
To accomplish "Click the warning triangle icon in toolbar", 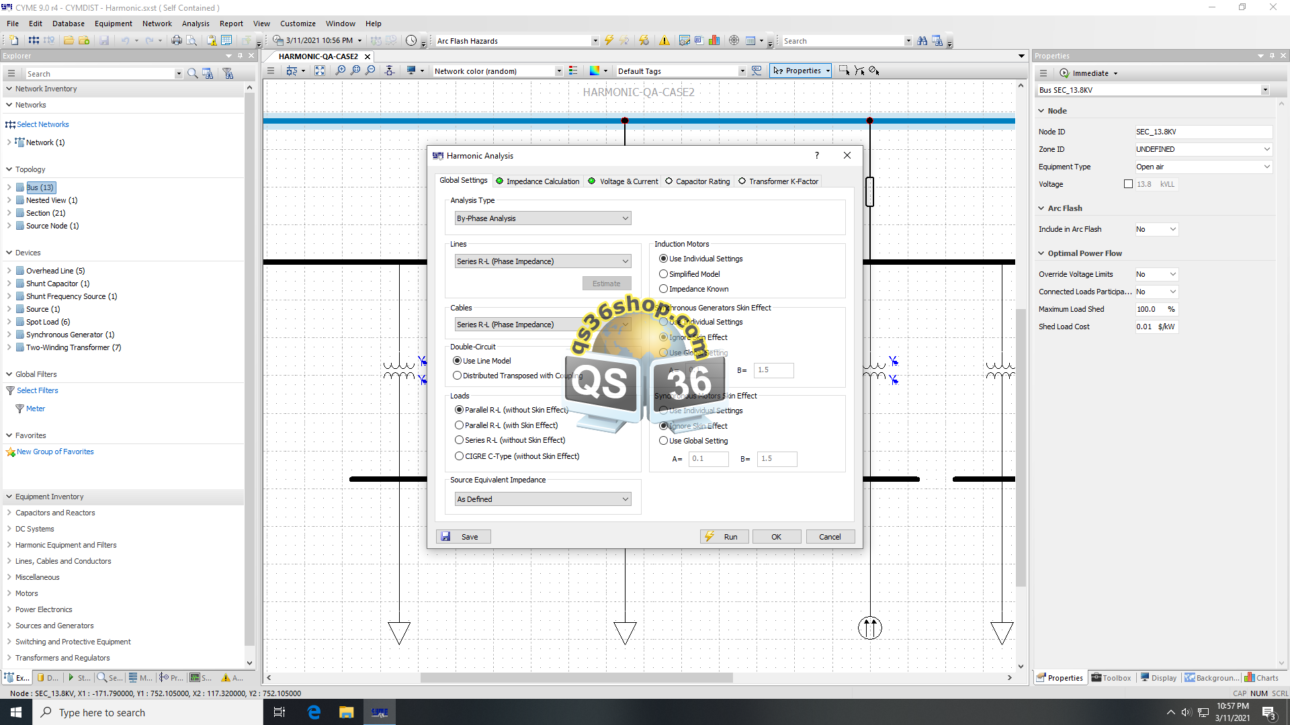I will (664, 41).
